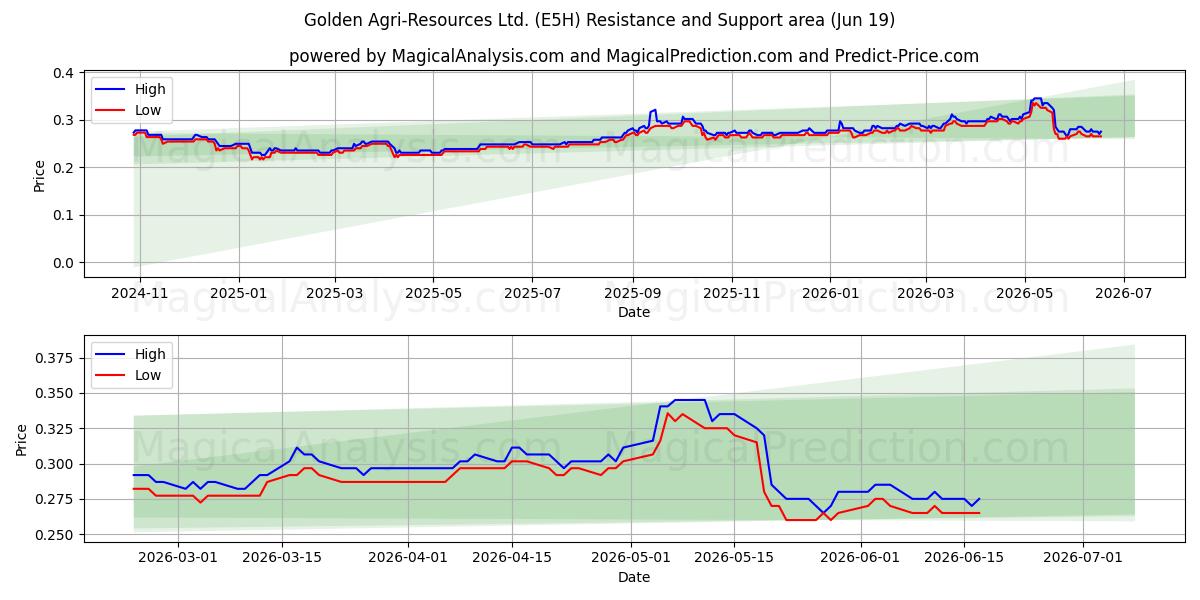
Task: Click the 2026-04-15 date label on bottom chart
Action: point(511,558)
